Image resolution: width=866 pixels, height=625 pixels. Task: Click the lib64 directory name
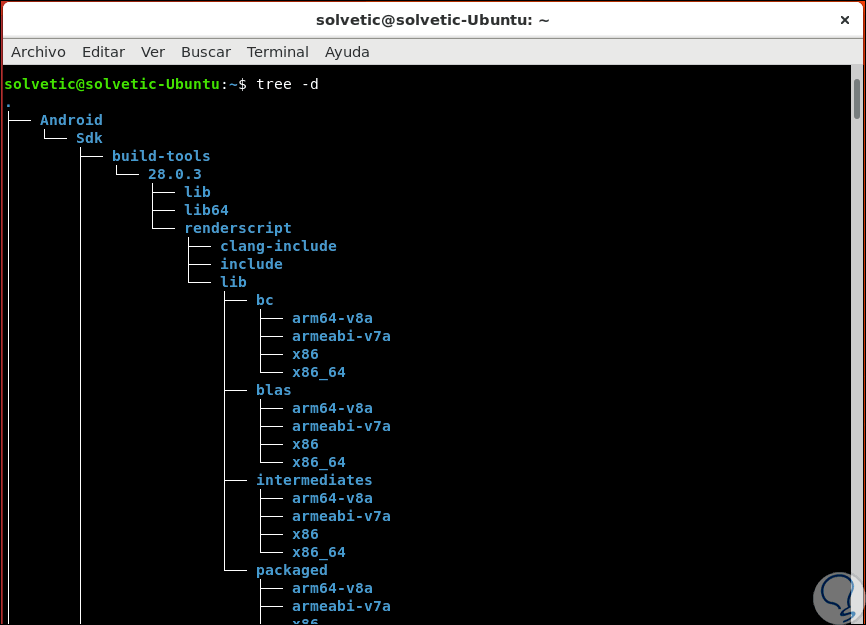tap(206, 210)
